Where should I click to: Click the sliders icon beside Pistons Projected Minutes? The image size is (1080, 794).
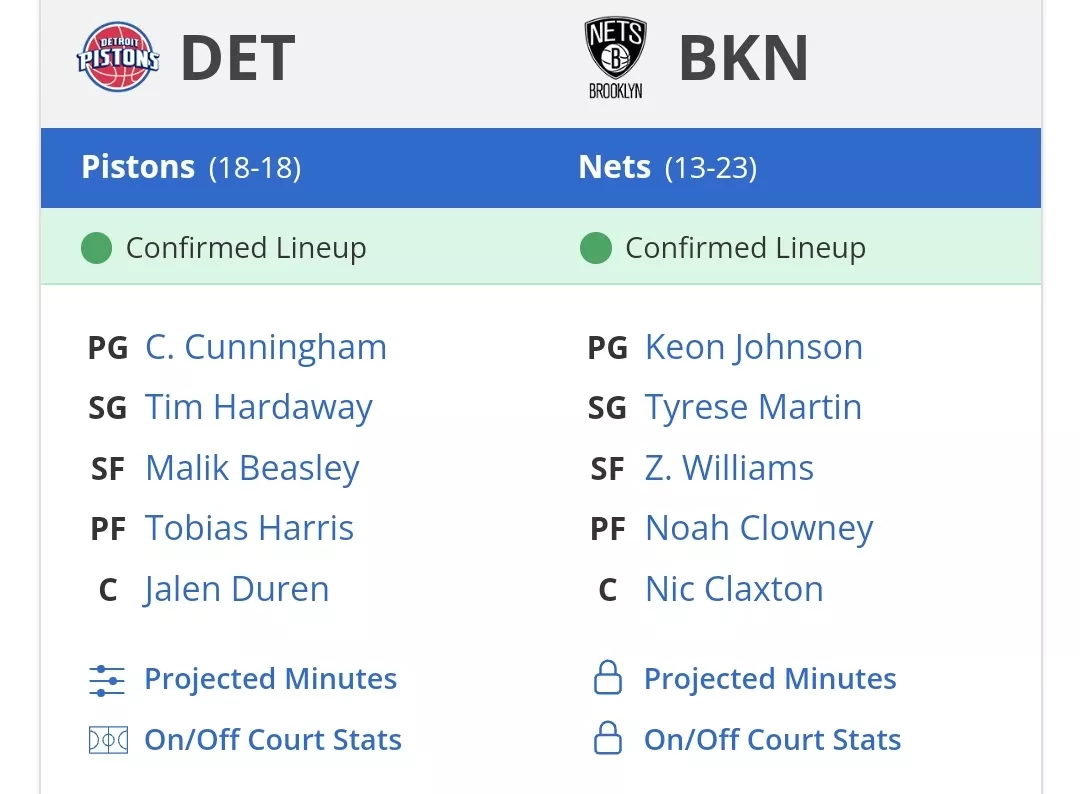[107, 680]
